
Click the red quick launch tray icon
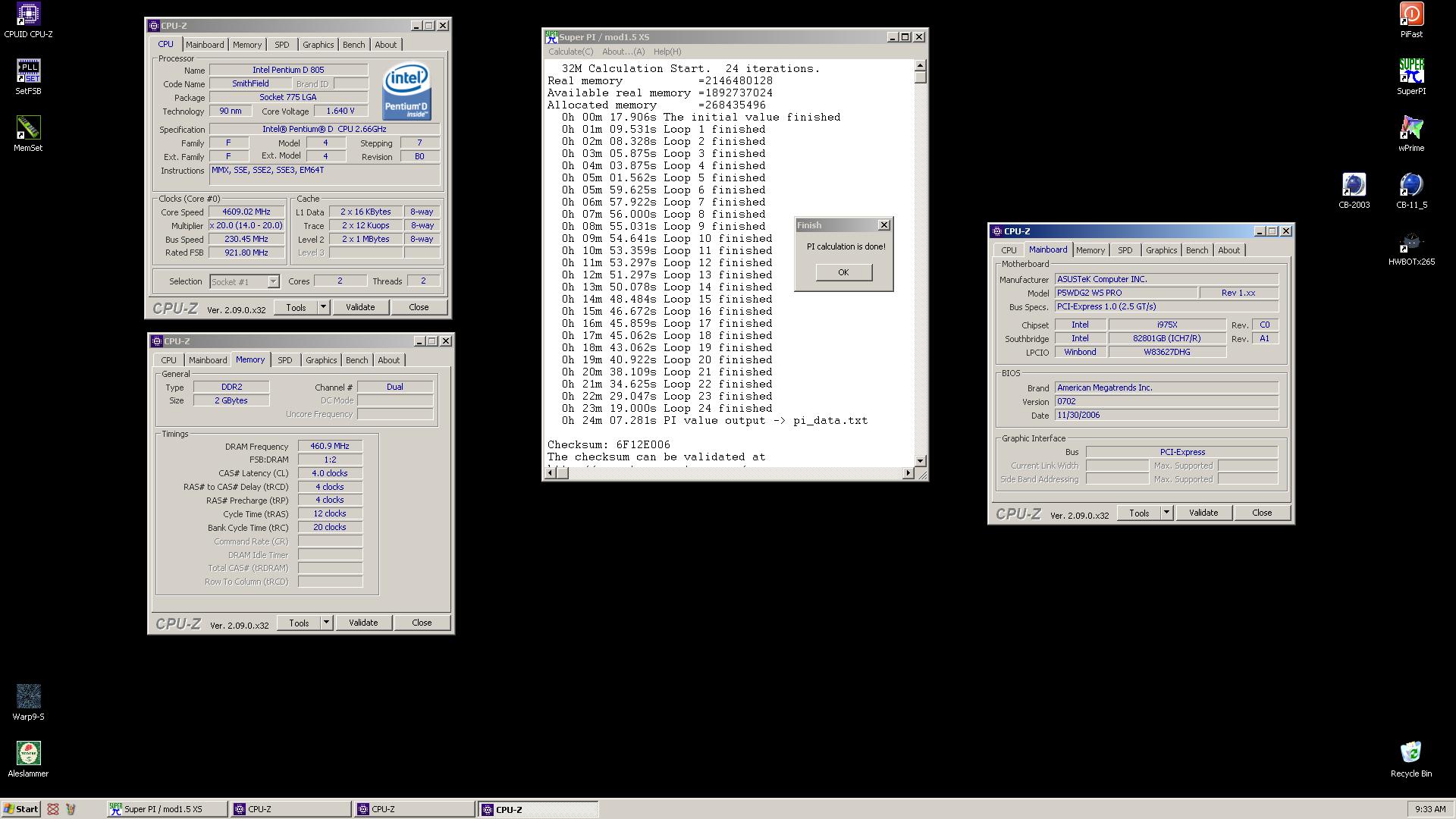(53, 809)
